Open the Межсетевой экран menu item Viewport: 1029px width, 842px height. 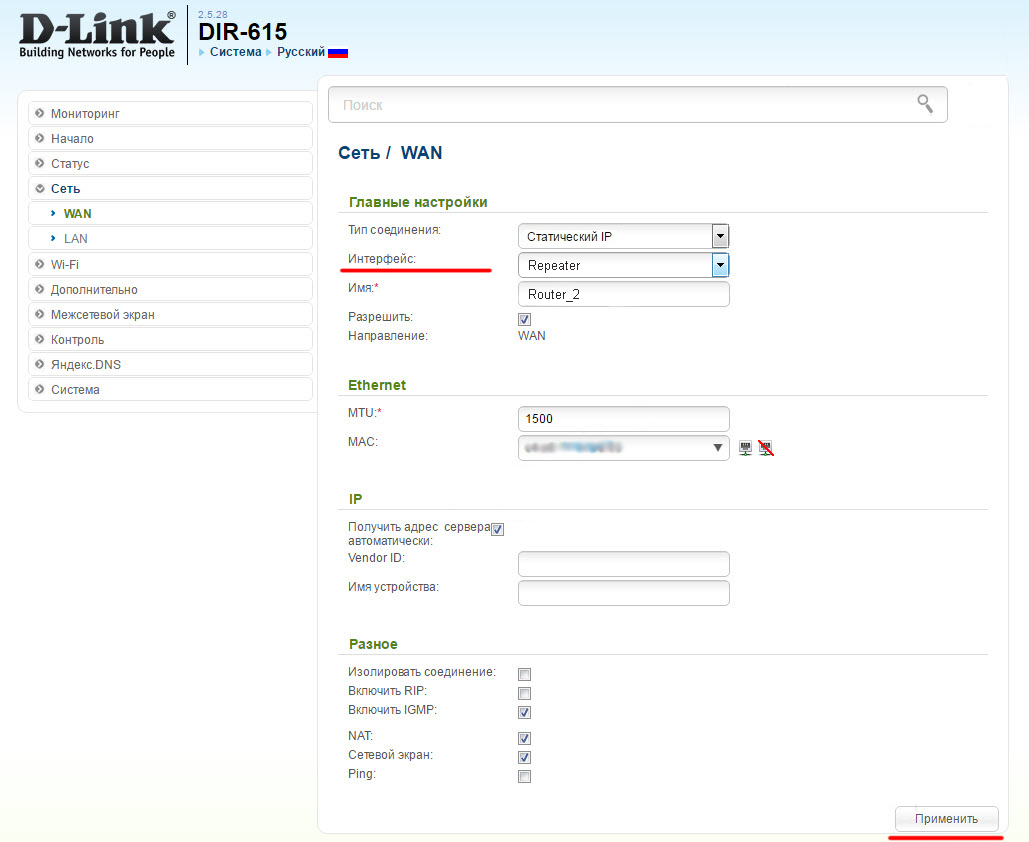171,314
